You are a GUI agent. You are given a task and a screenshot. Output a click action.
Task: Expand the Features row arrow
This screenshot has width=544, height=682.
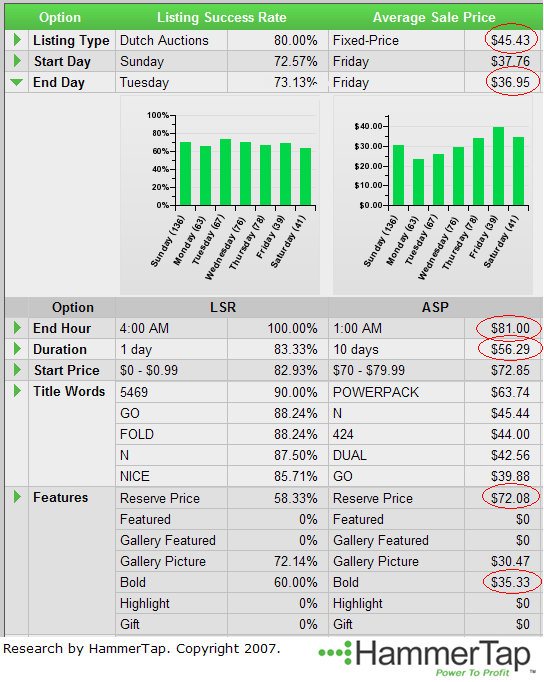pyautogui.click(x=17, y=497)
